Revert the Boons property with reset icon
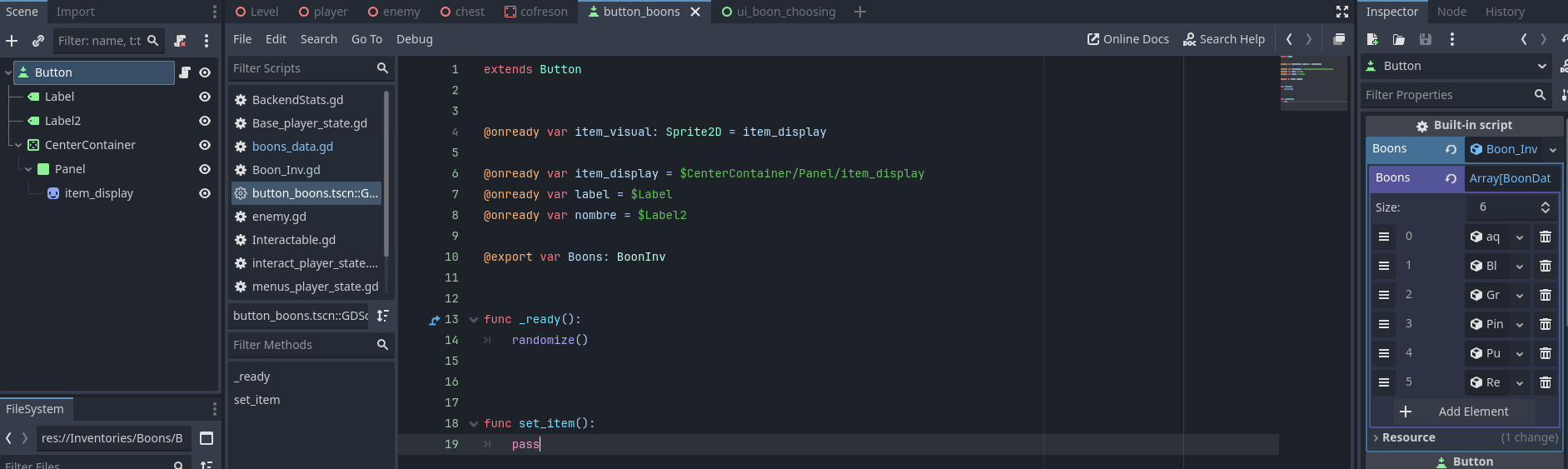 pos(1451,149)
